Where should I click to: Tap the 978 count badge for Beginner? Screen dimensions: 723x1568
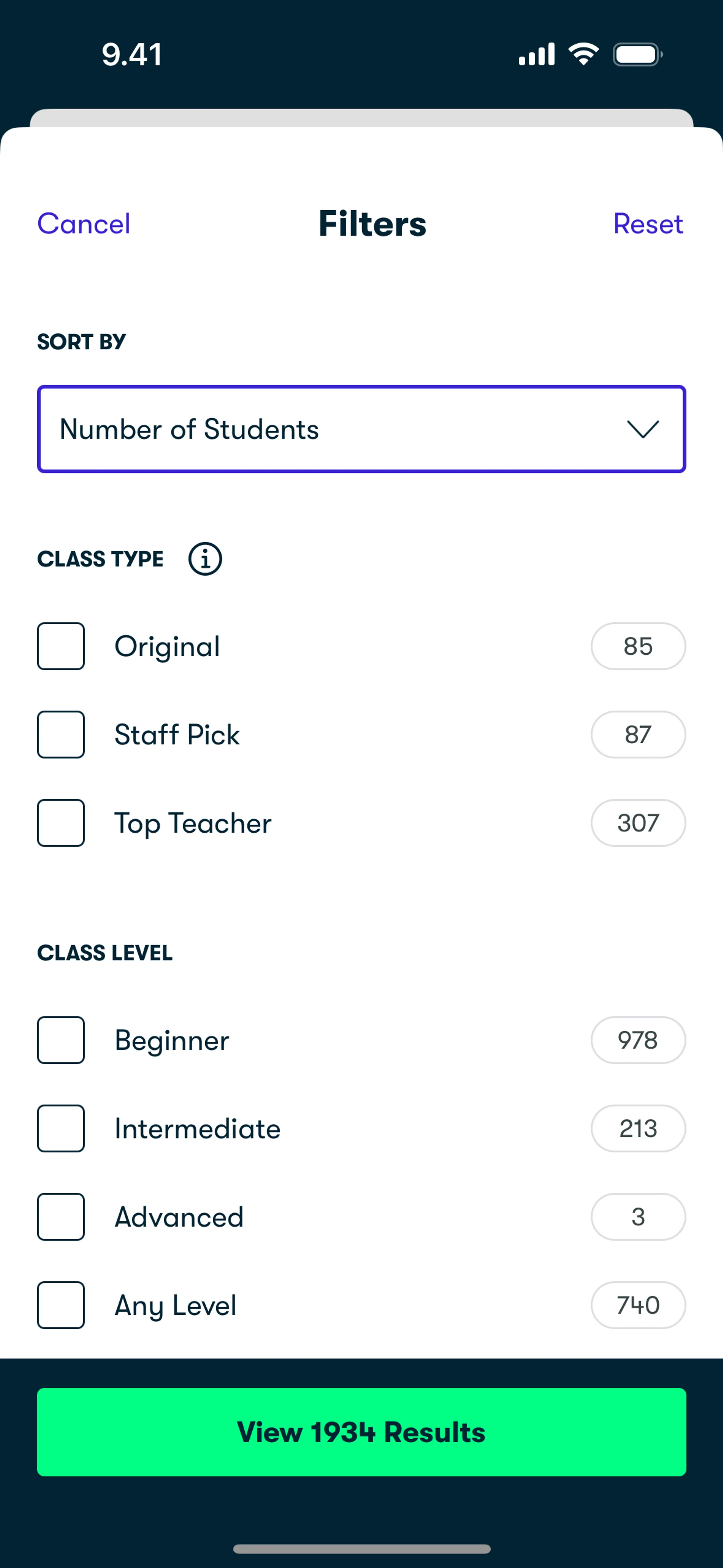[x=638, y=1040]
